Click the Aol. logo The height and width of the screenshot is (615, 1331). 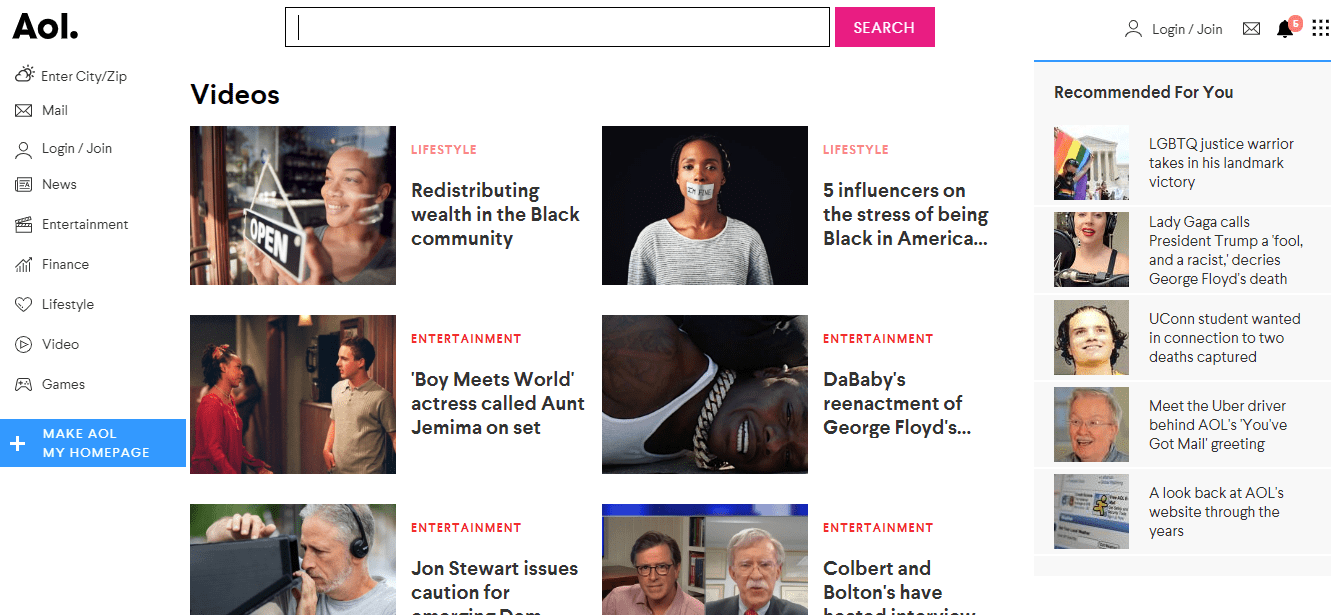point(45,27)
